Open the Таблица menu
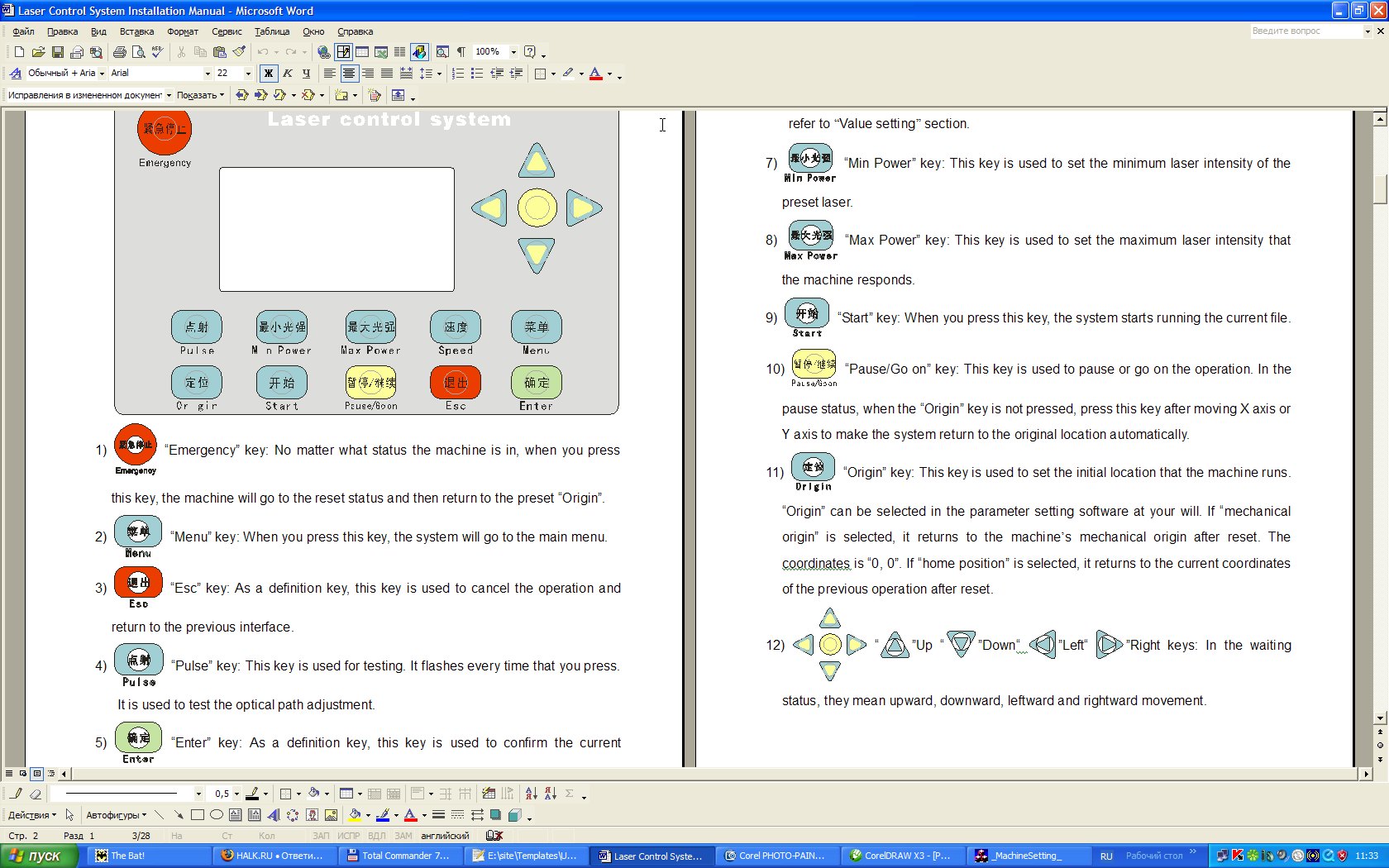This screenshot has height=868, width=1389. click(x=271, y=31)
